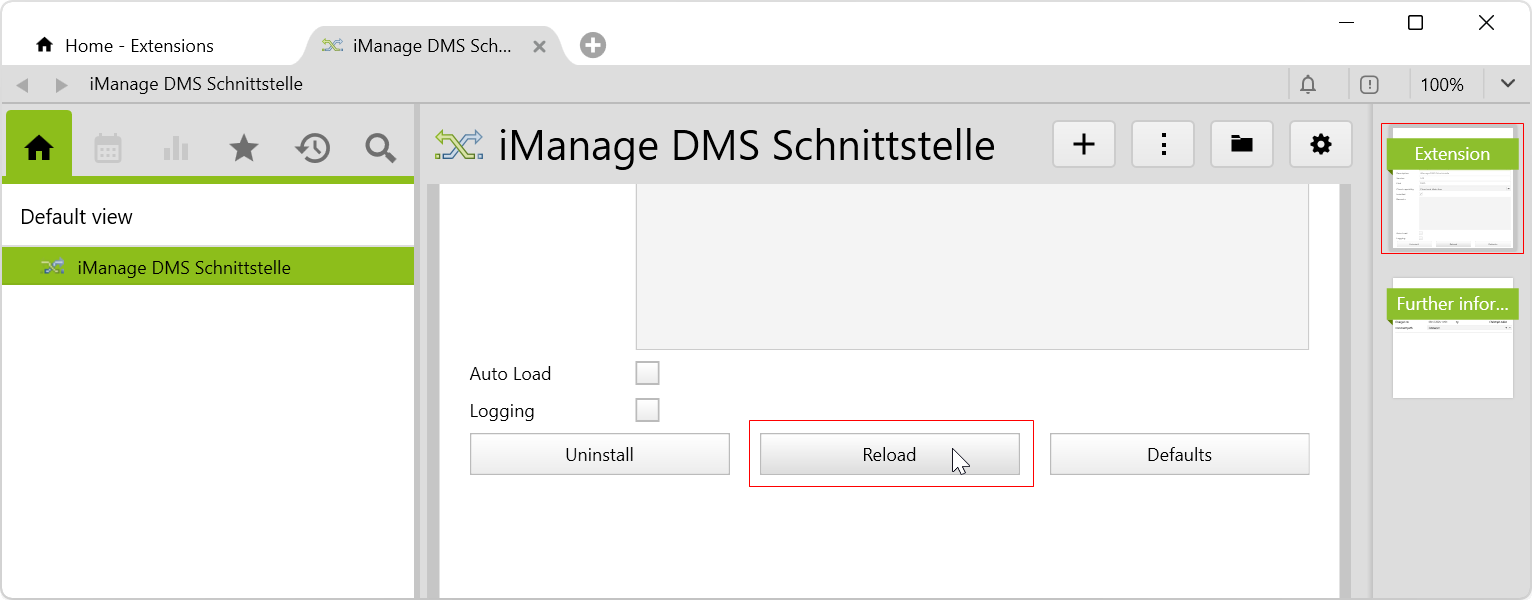Click the plus button in the header
The width and height of the screenshot is (1532, 600).
coord(1084,145)
